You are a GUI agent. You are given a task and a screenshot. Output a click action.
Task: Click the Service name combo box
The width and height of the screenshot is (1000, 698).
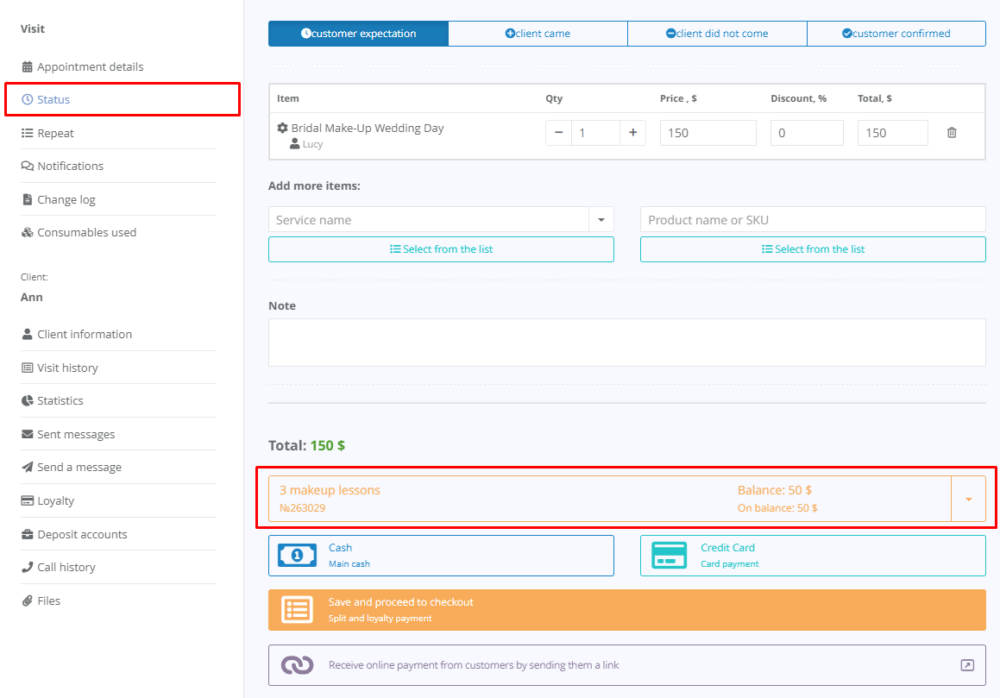click(x=429, y=219)
